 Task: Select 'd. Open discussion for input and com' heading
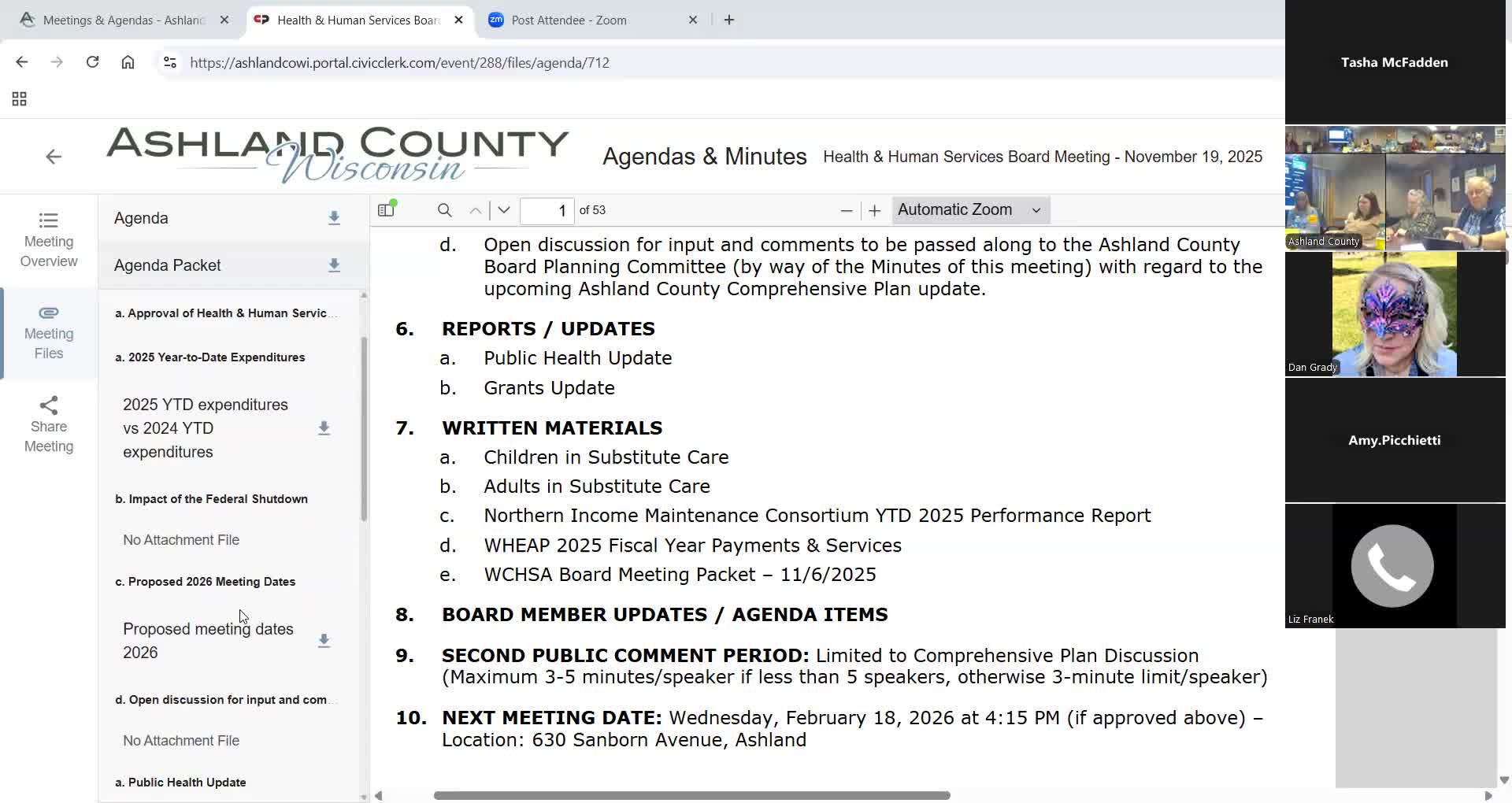point(226,700)
